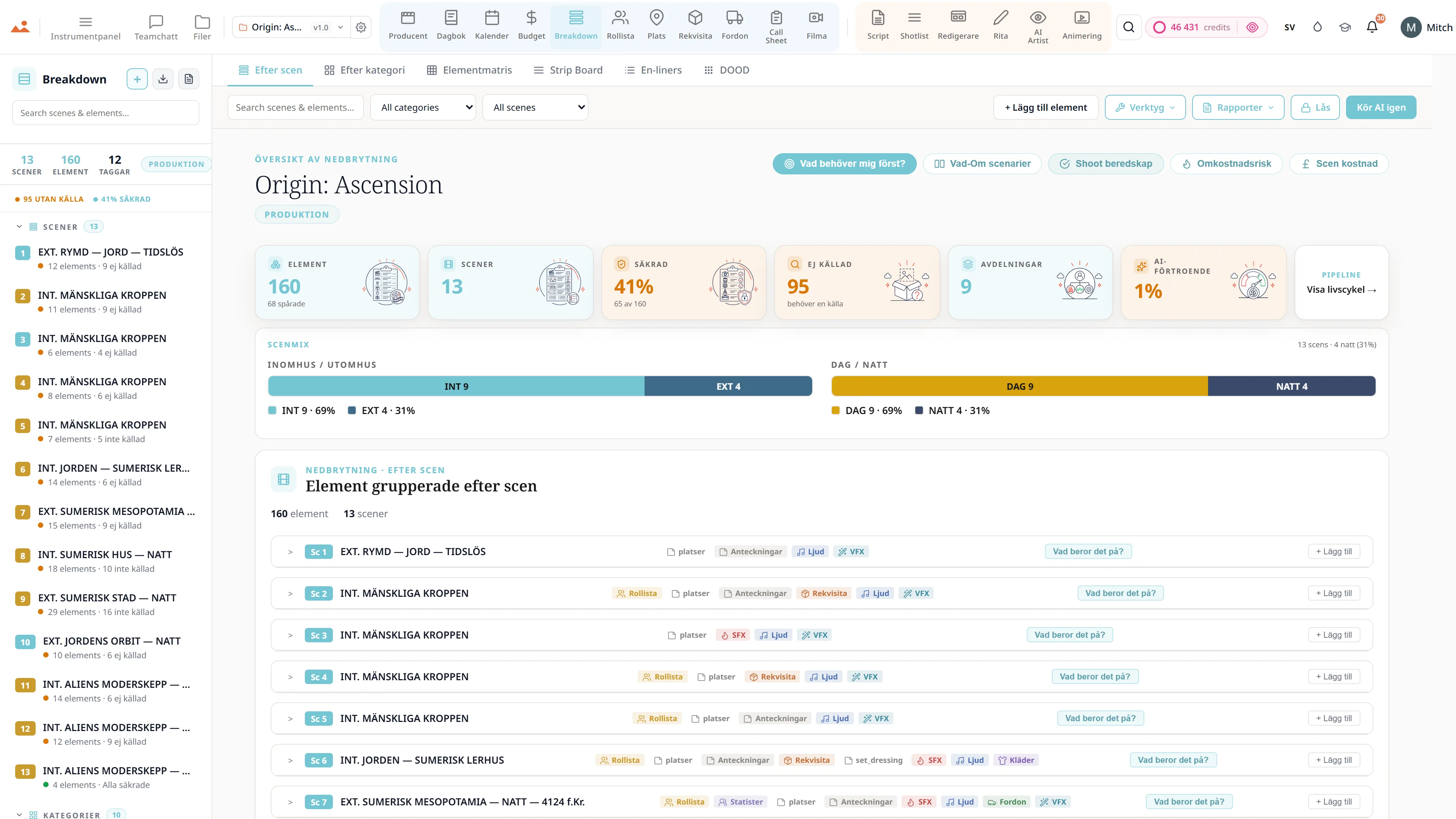Click Lägg till on the Sc 4 row
1456x819 pixels.
1334,676
